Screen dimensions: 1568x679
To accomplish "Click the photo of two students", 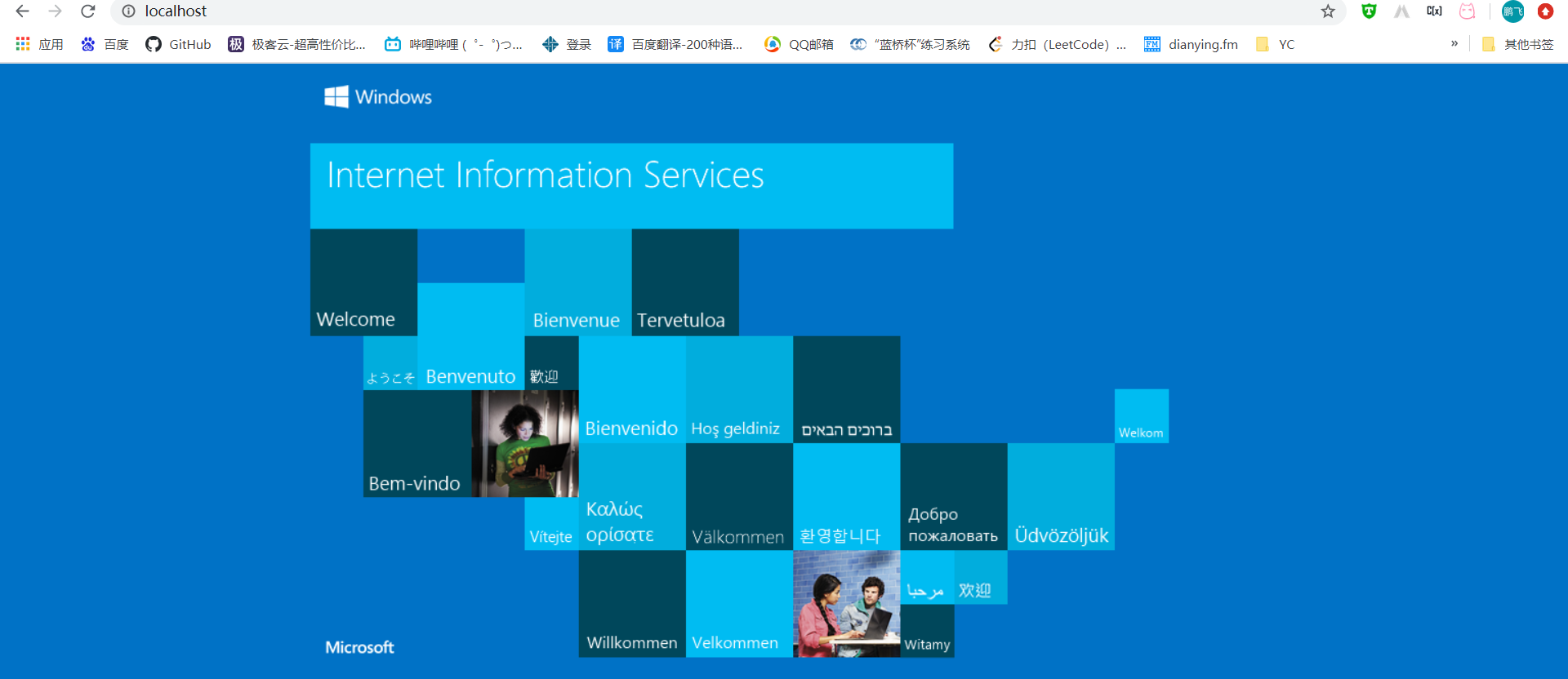I will (846, 604).
